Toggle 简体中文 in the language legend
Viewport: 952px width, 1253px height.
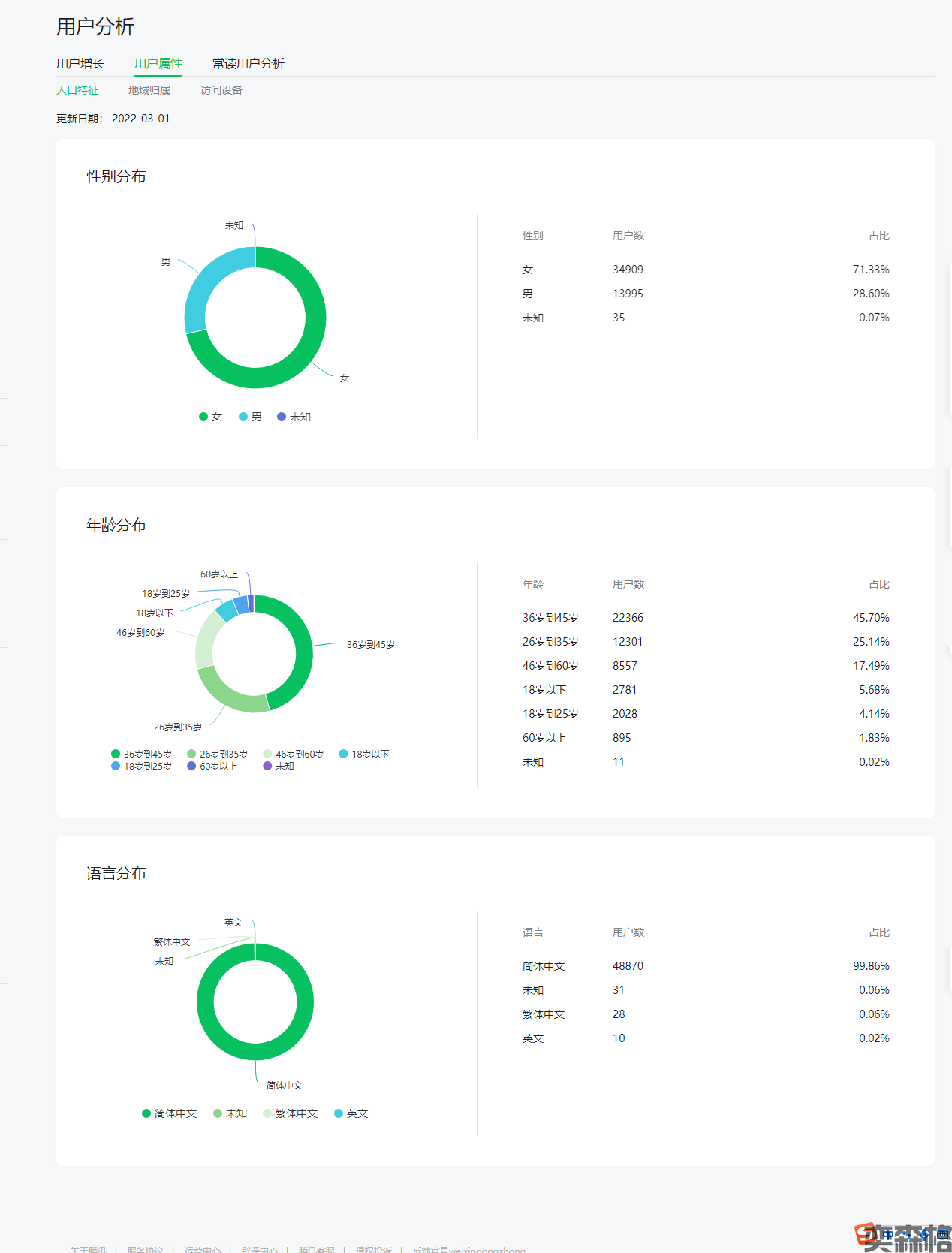click(170, 1113)
